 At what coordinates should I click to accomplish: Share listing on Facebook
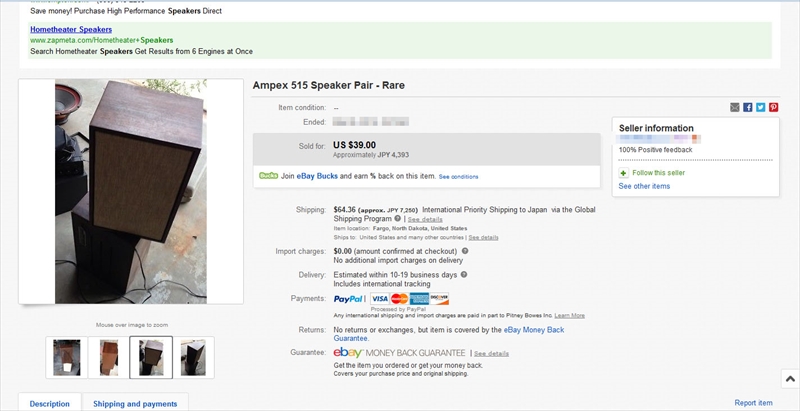(x=747, y=107)
